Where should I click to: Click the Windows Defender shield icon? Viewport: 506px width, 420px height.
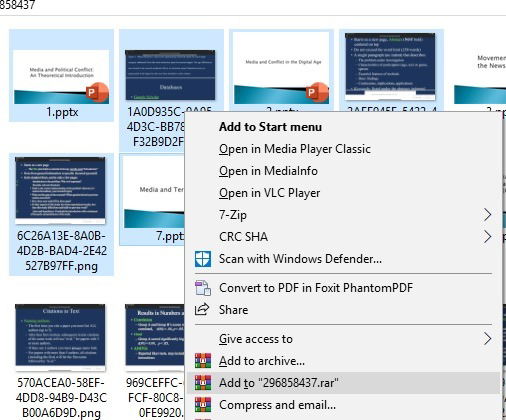point(203,259)
